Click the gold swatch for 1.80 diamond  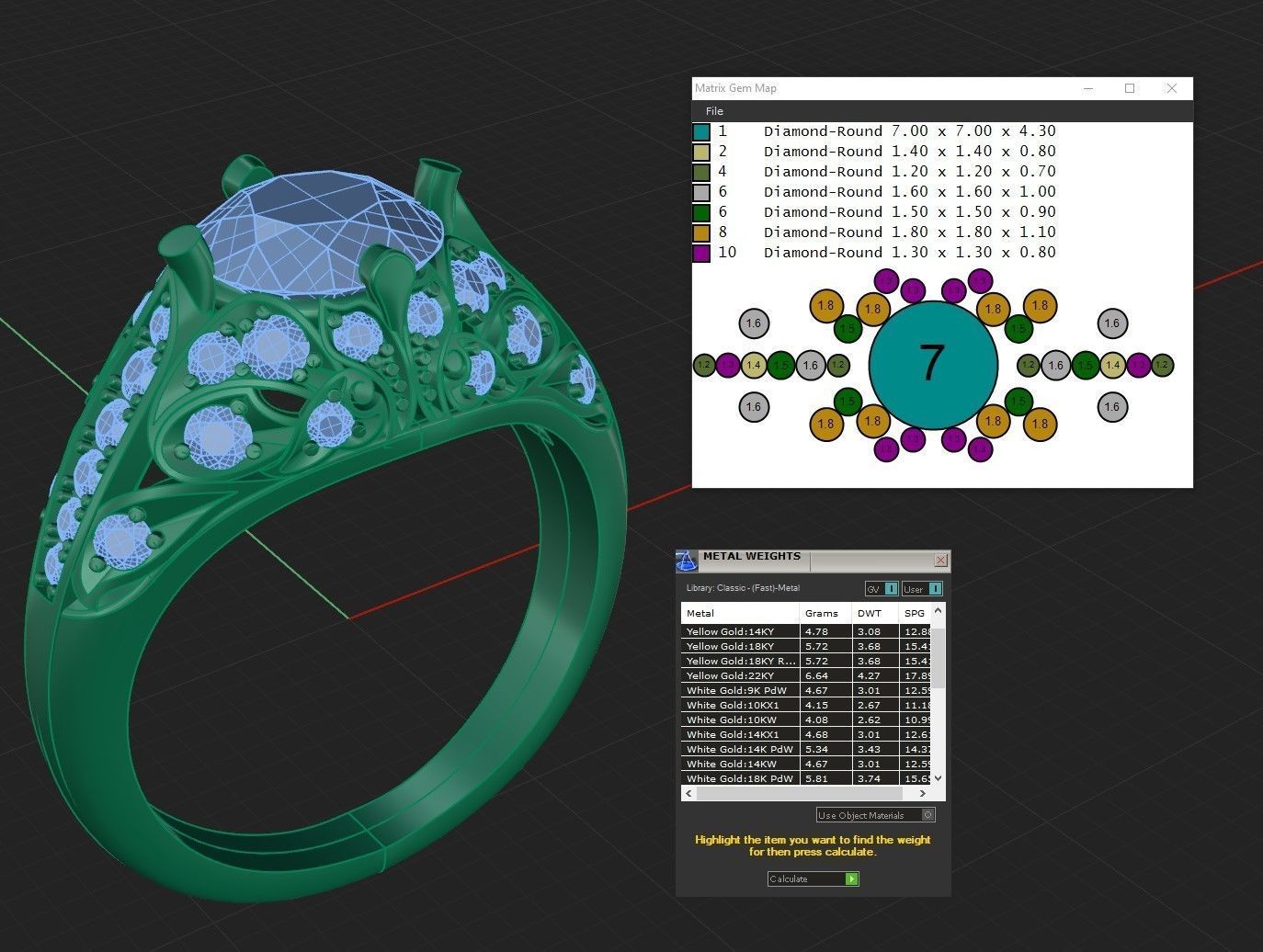(x=701, y=233)
